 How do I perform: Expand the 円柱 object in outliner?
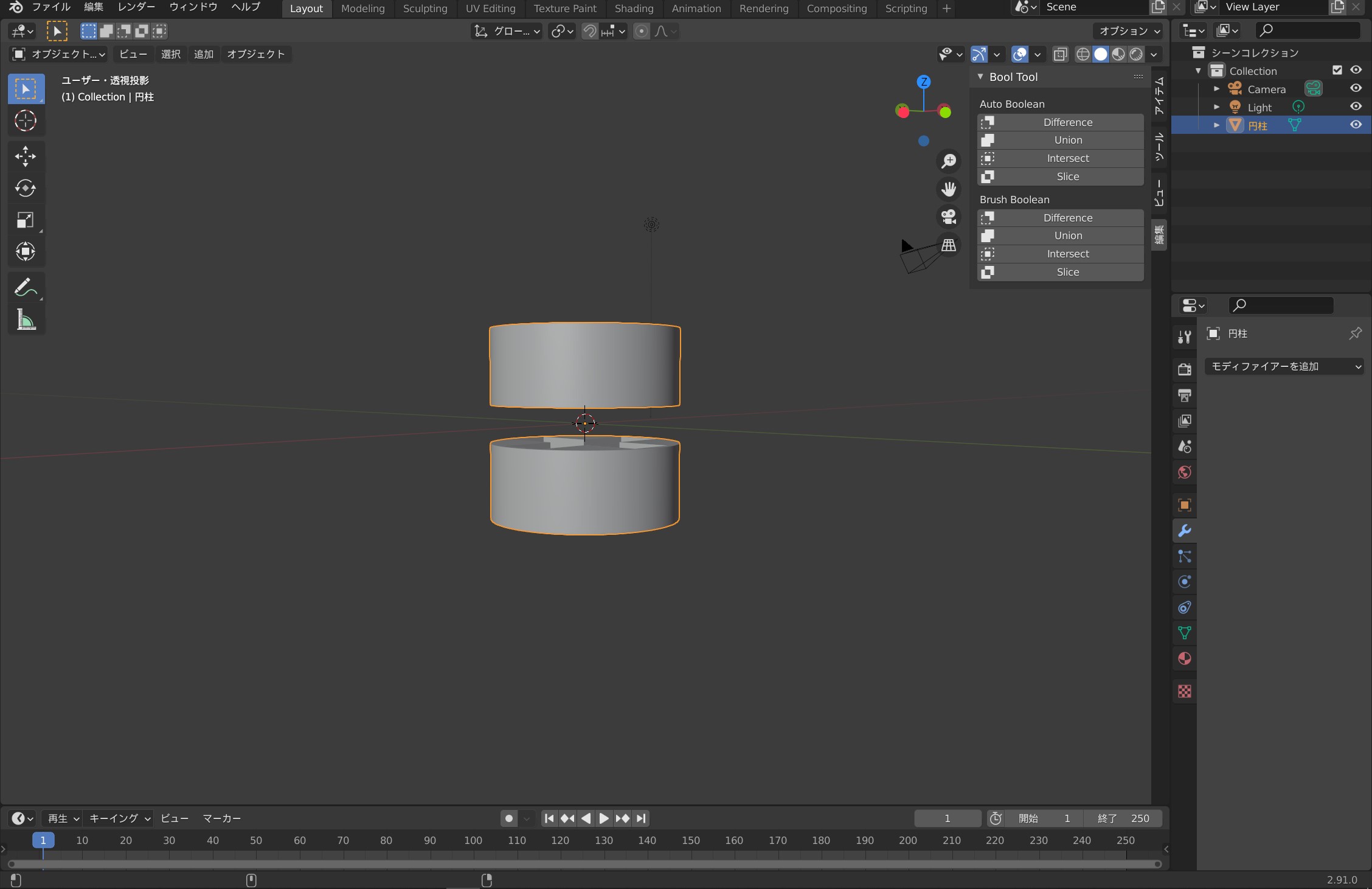coord(1216,125)
